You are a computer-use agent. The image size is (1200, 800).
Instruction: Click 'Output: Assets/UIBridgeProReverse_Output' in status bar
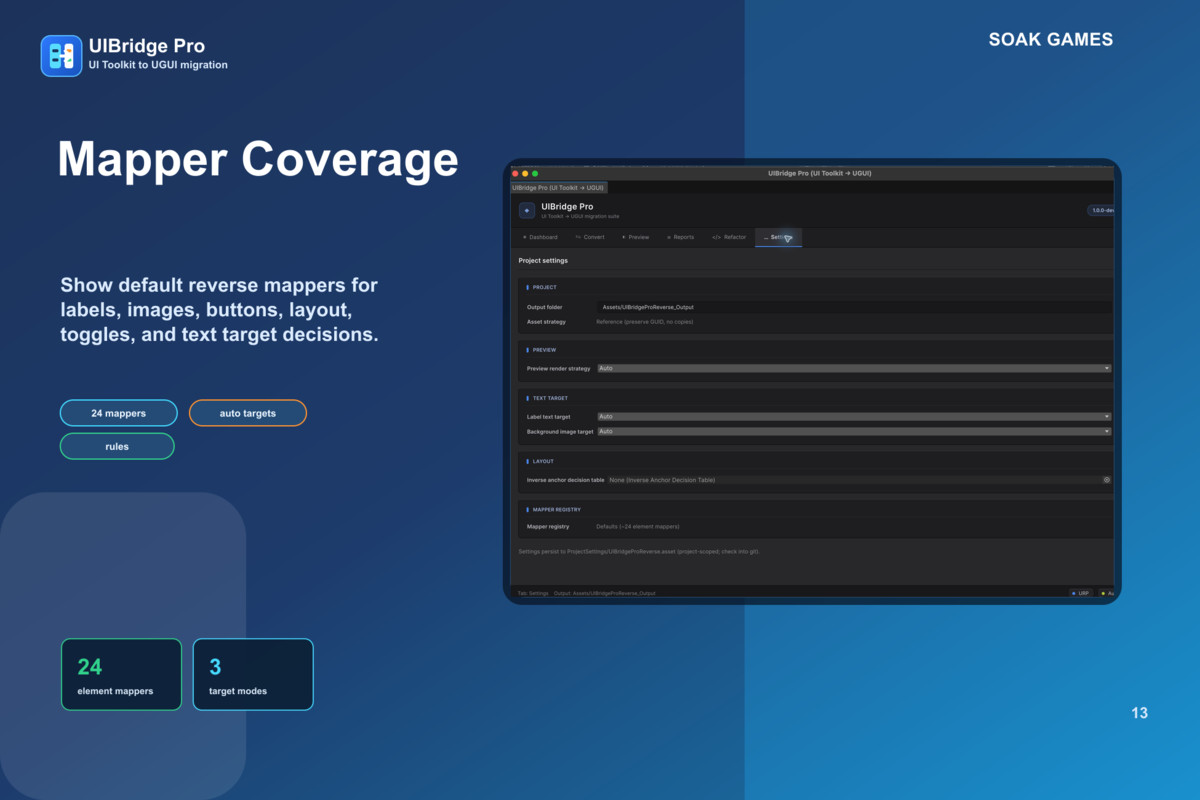tap(605, 593)
